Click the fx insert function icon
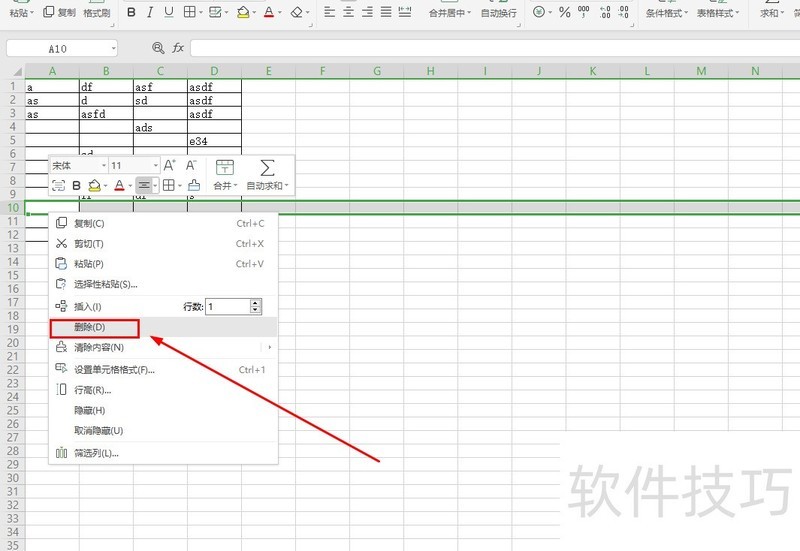 tap(178, 48)
